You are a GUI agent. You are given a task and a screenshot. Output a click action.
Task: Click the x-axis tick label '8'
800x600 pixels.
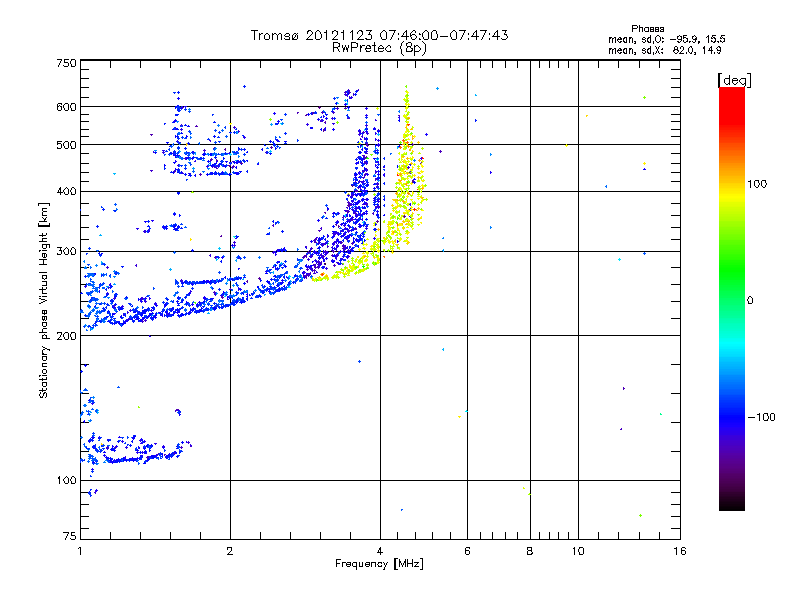click(x=530, y=551)
